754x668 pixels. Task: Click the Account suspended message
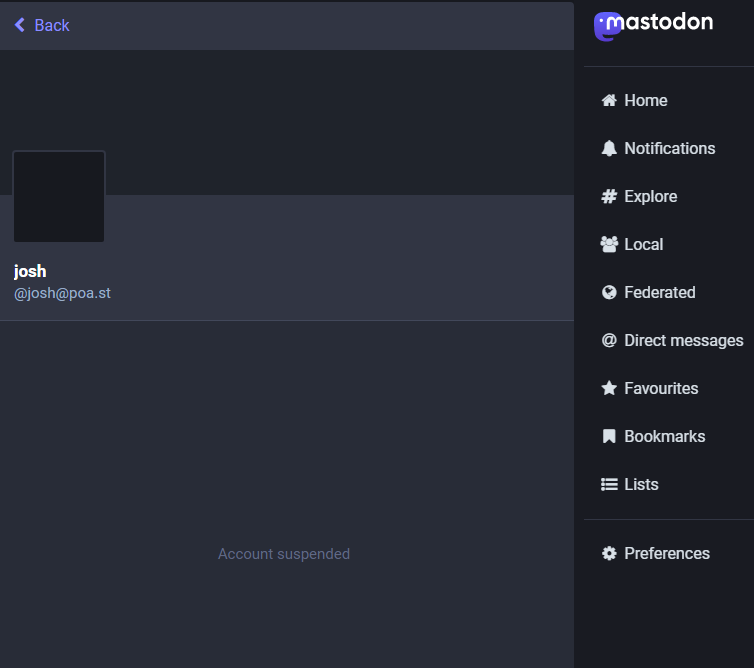(284, 554)
